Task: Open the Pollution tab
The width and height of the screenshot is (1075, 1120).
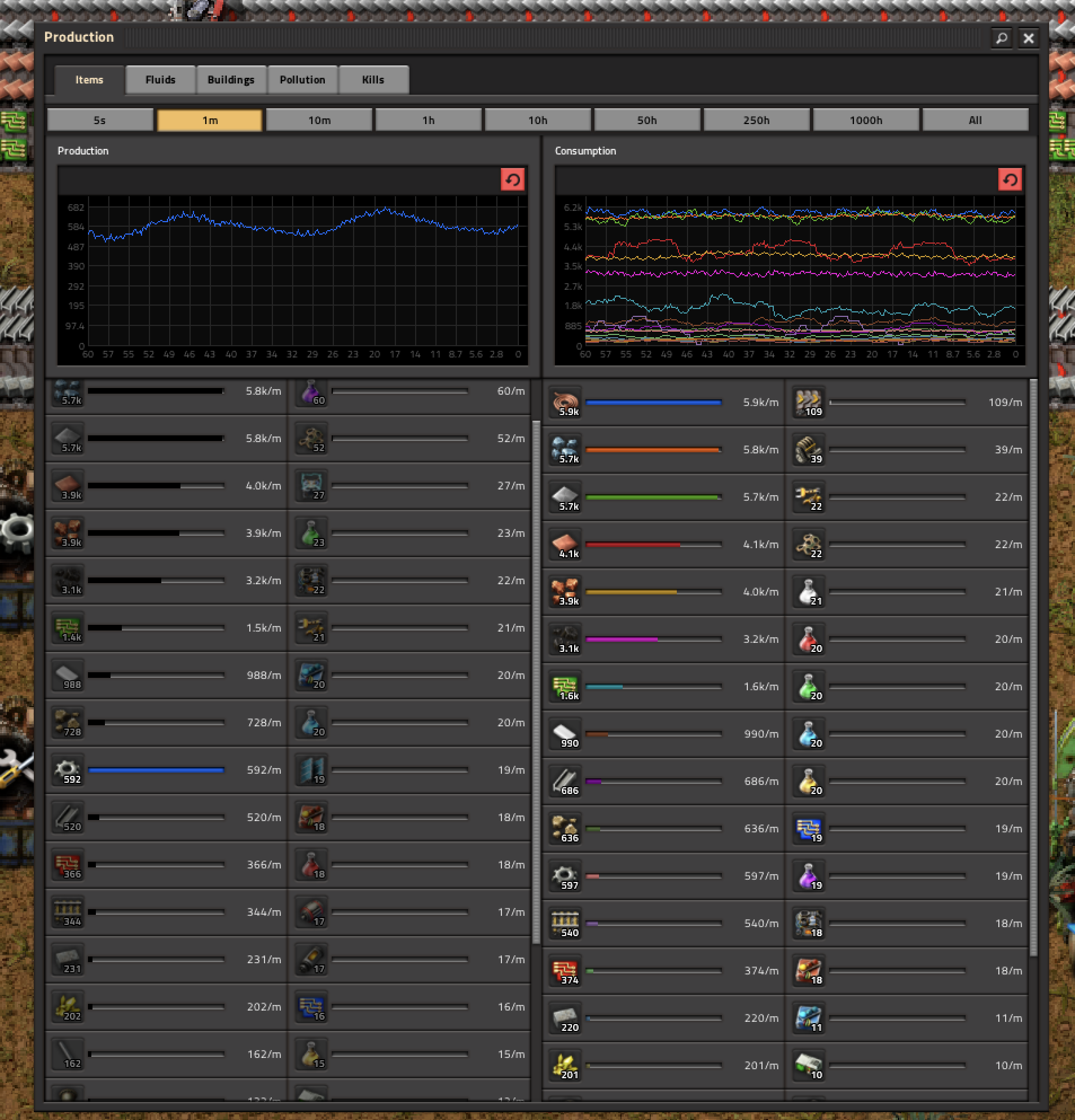Action: point(302,80)
